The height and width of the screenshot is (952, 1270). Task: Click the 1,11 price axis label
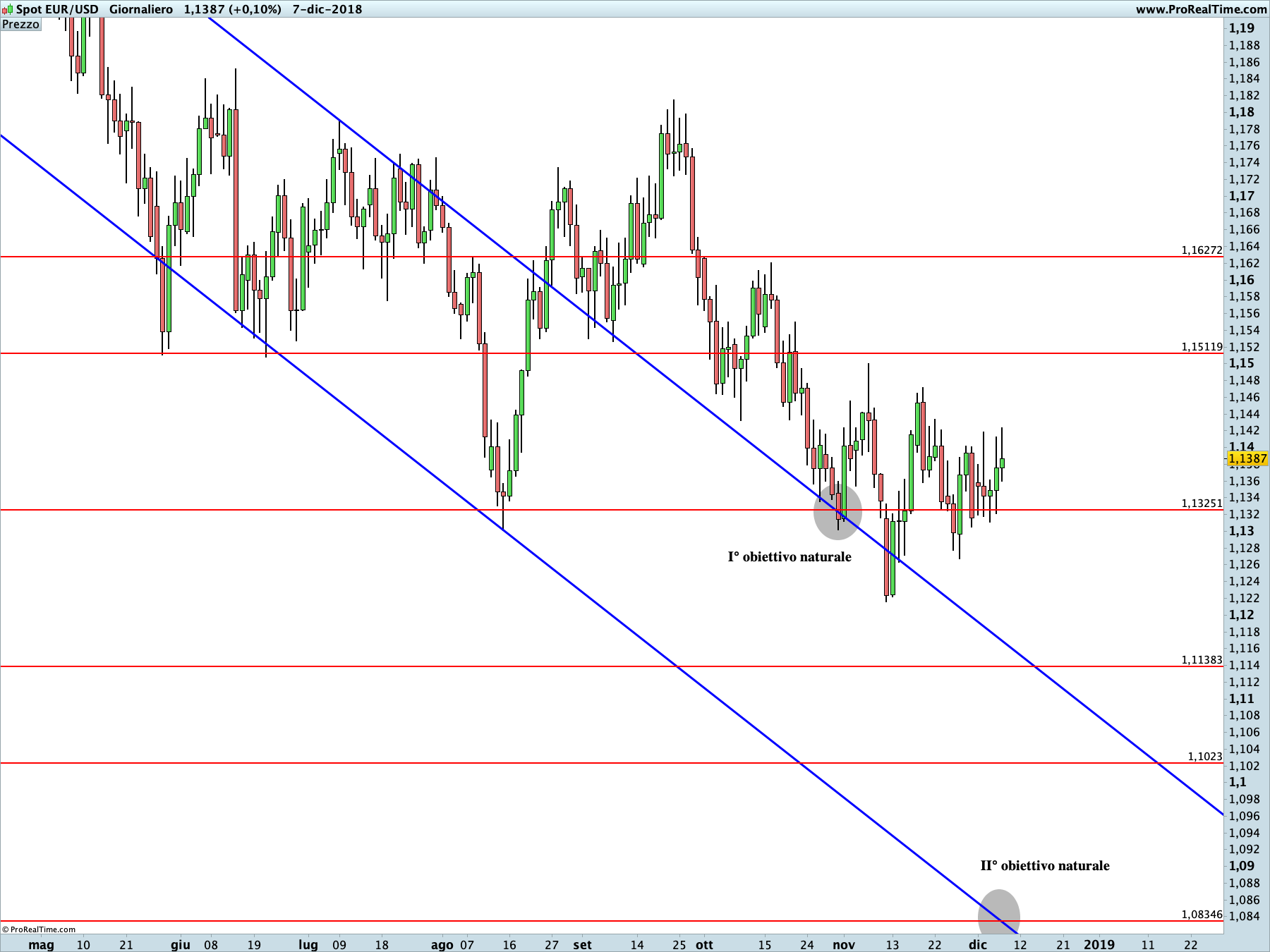(1242, 699)
